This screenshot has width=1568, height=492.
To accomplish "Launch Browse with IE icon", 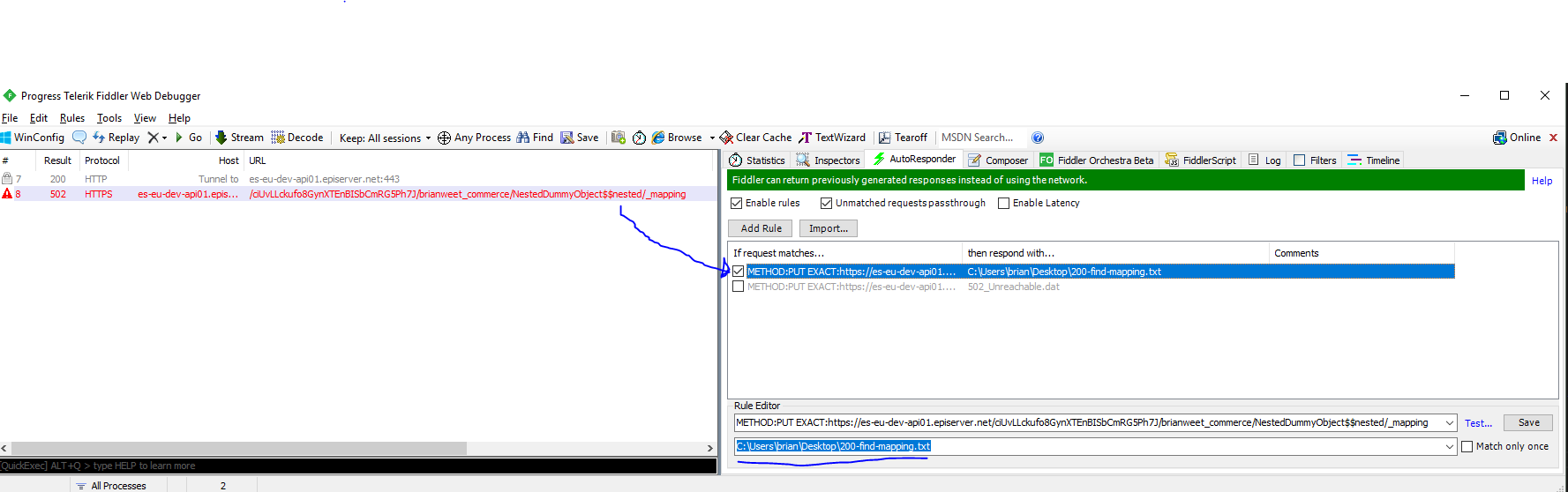I will point(677,138).
